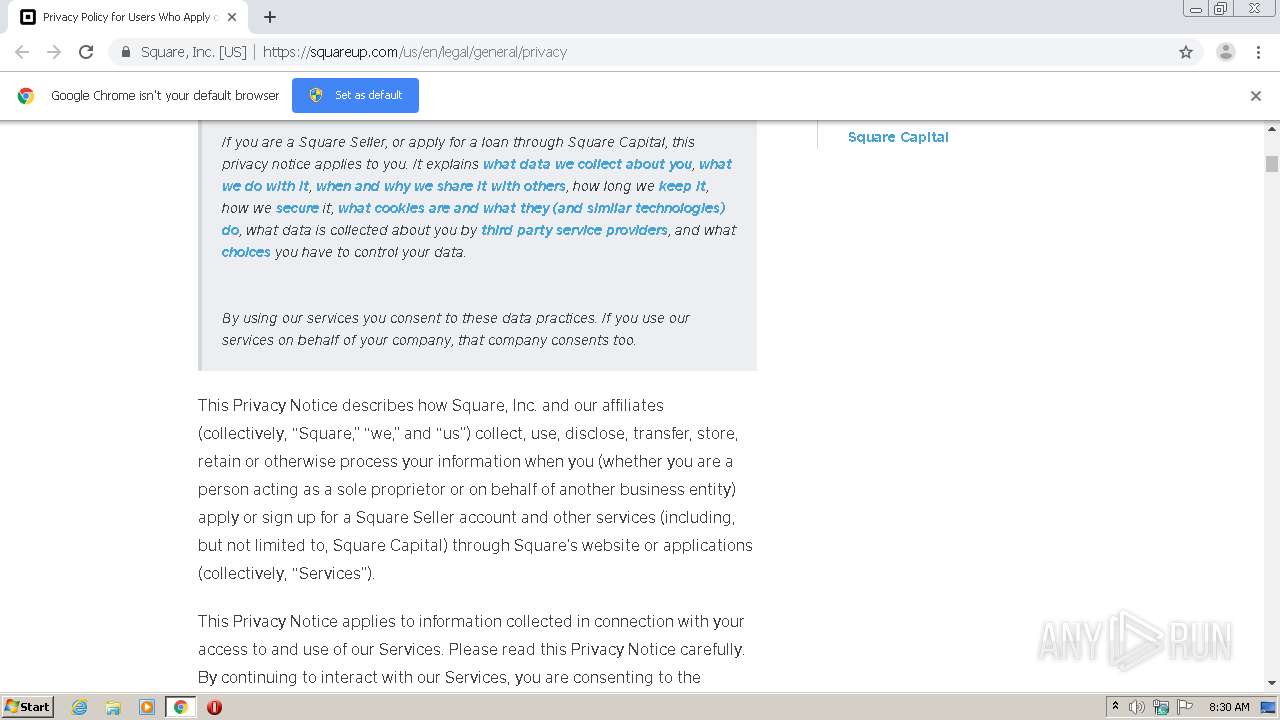This screenshot has height=720, width=1280.
Task: Open the 'what data we collect about you' link
Action: pos(587,164)
